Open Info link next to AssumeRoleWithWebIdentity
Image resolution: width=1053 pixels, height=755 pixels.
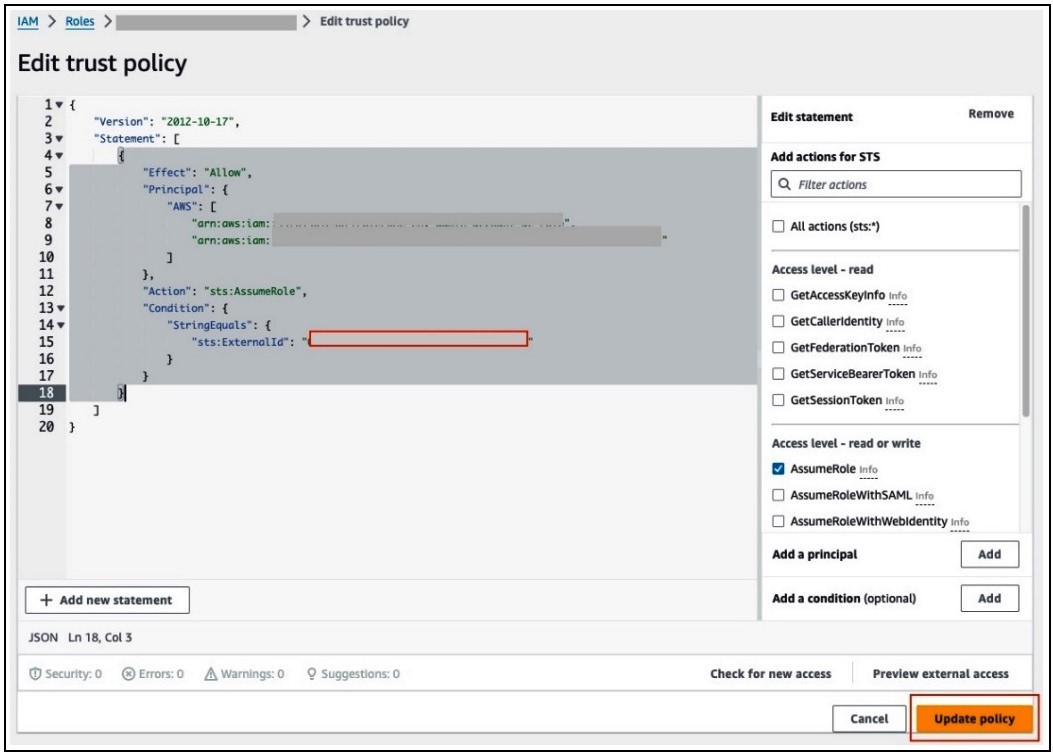[x=960, y=522]
